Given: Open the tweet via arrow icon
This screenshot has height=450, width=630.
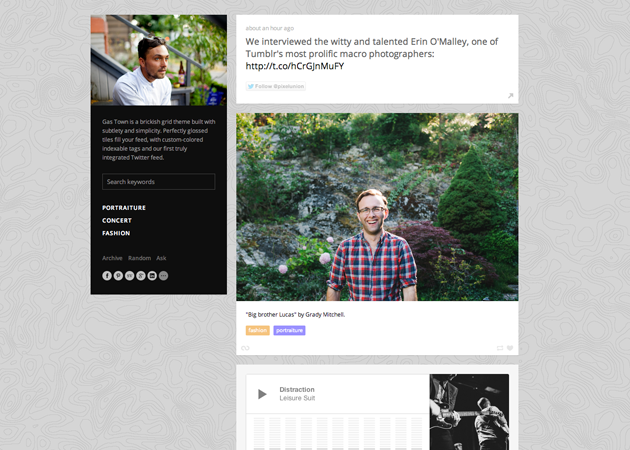Looking at the screenshot, I should click(510, 96).
